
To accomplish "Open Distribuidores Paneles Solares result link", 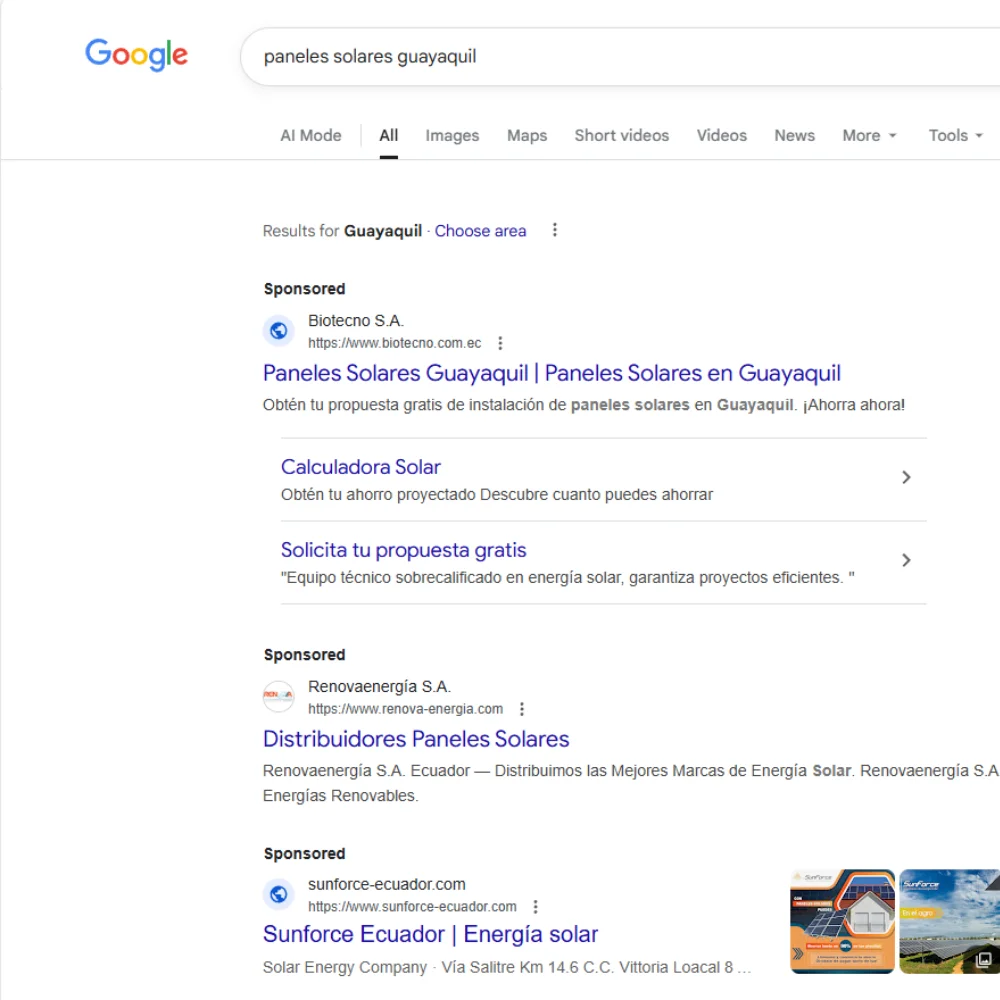I will click(x=416, y=739).
